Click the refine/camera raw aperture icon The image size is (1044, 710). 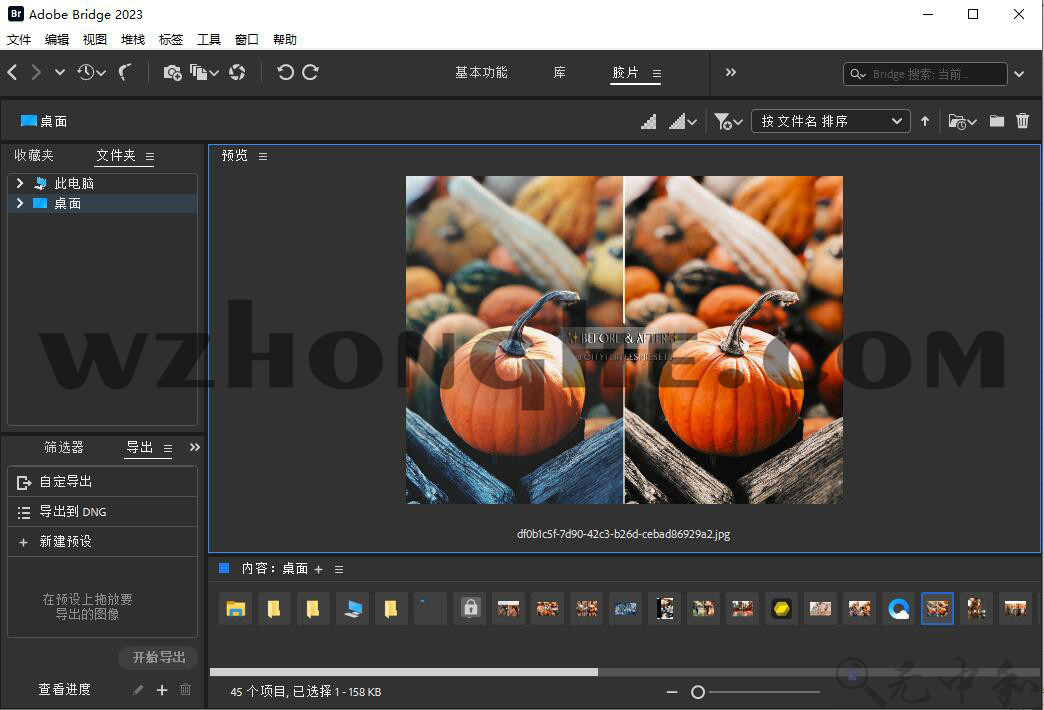237,72
